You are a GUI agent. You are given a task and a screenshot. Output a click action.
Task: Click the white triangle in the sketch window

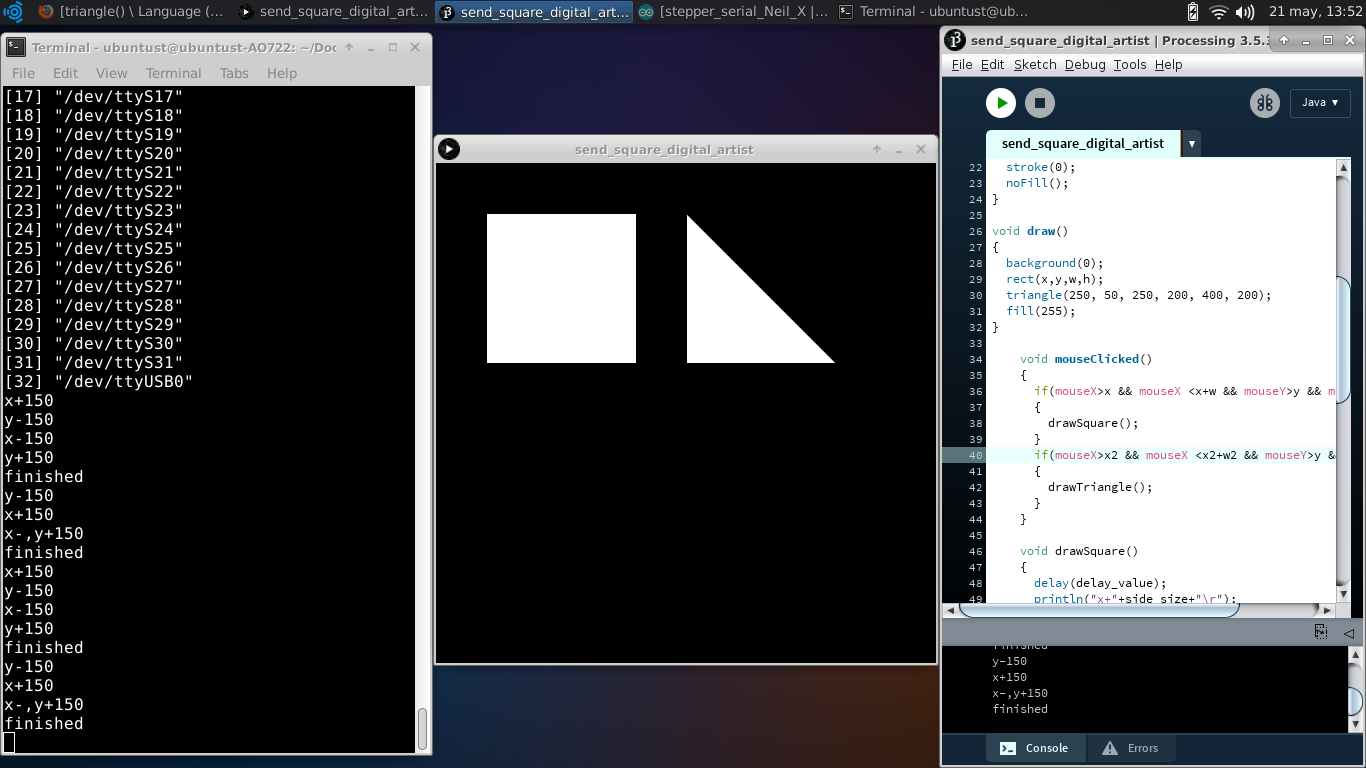coord(735,315)
